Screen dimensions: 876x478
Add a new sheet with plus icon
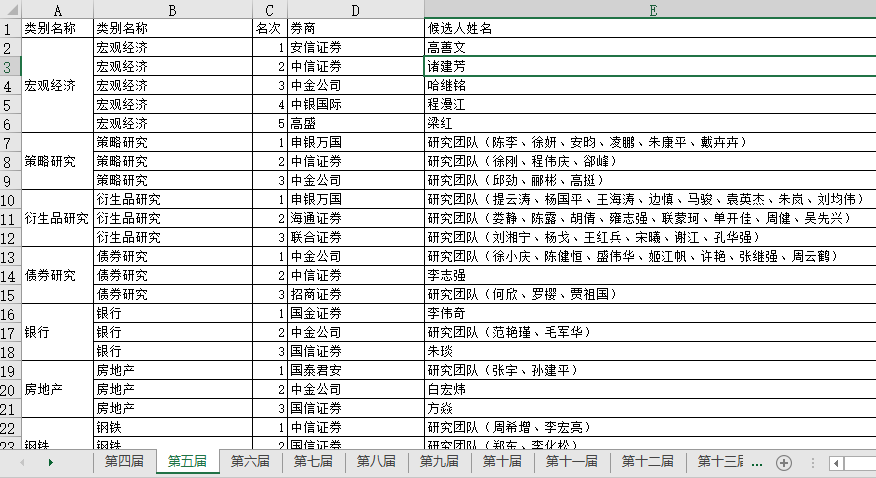pos(784,463)
